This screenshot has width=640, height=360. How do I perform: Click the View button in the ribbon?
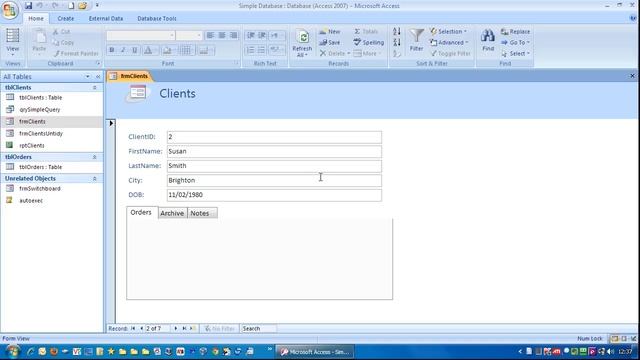tap(13, 42)
